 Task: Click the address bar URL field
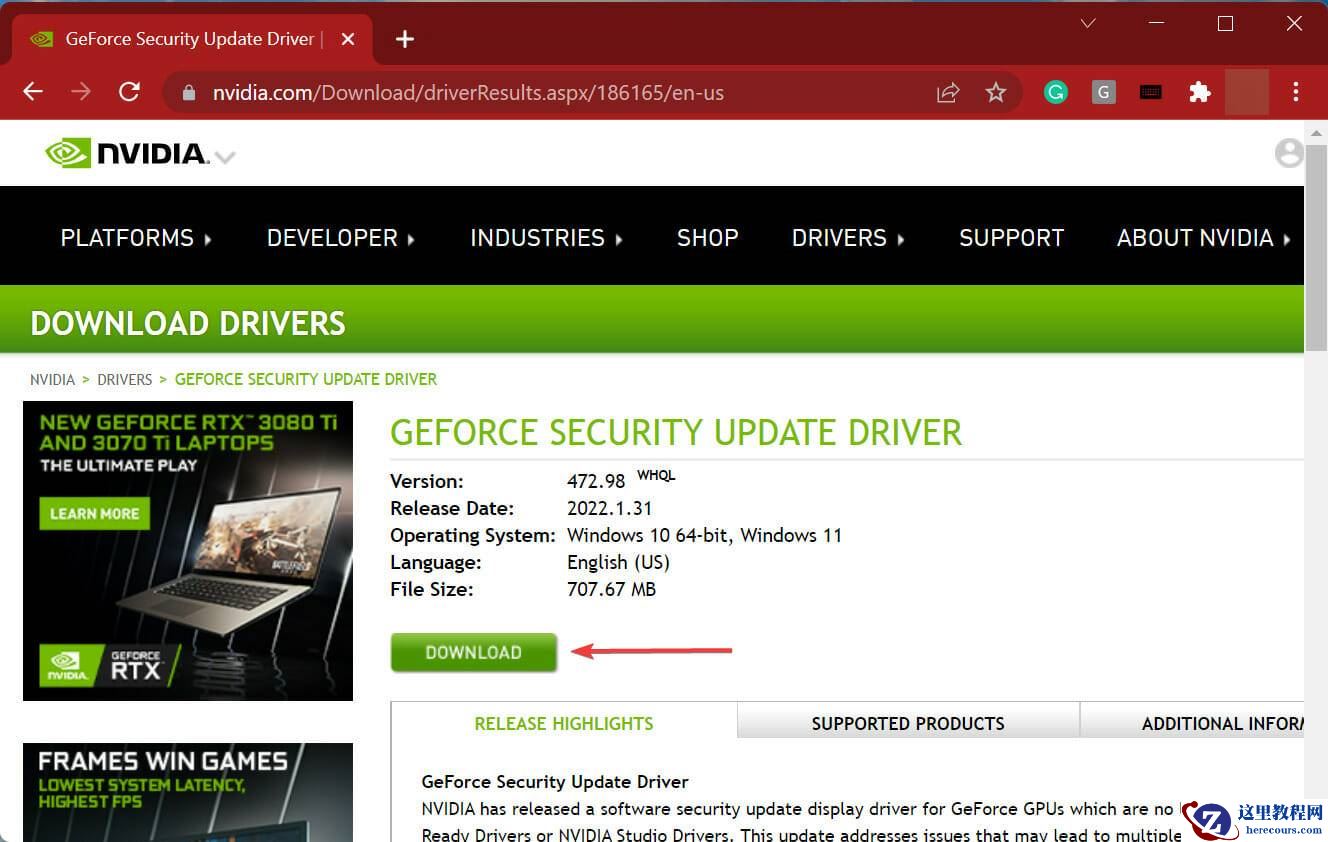550,93
